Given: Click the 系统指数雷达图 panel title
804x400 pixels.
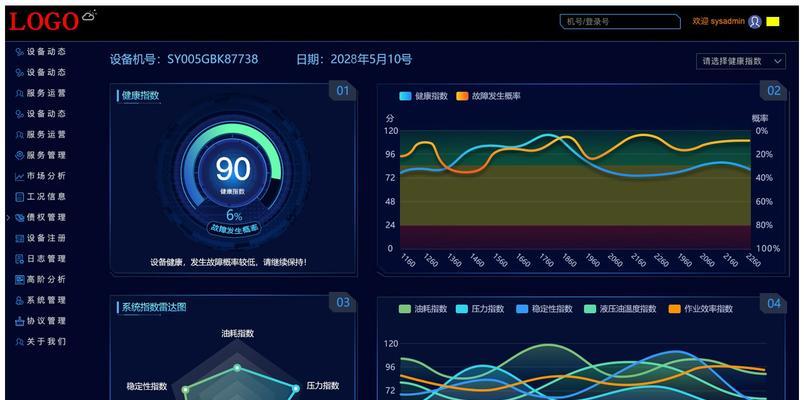Looking at the screenshot, I should pyautogui.click(x=154, y=307).
